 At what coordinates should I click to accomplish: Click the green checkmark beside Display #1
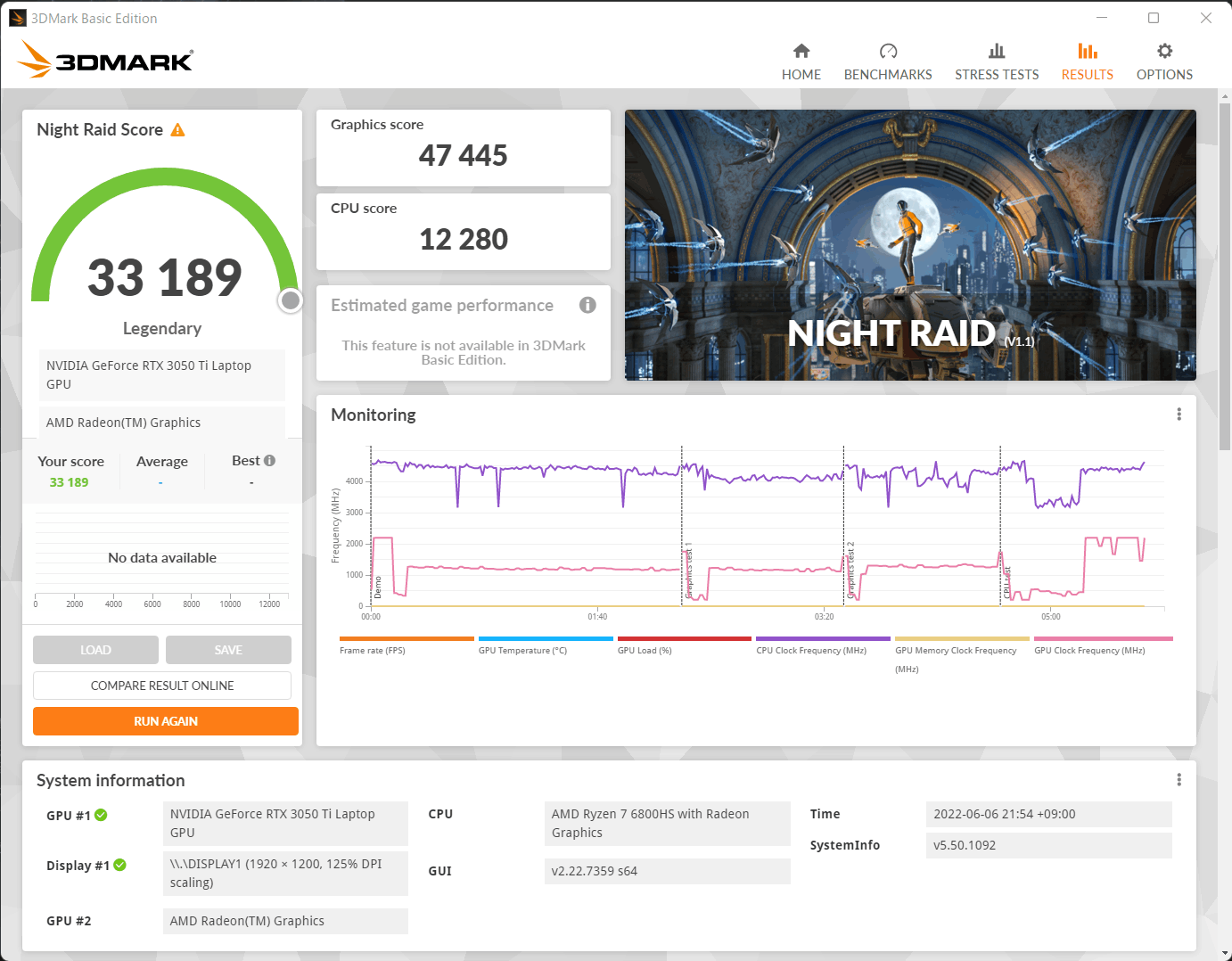coord(119,865)
